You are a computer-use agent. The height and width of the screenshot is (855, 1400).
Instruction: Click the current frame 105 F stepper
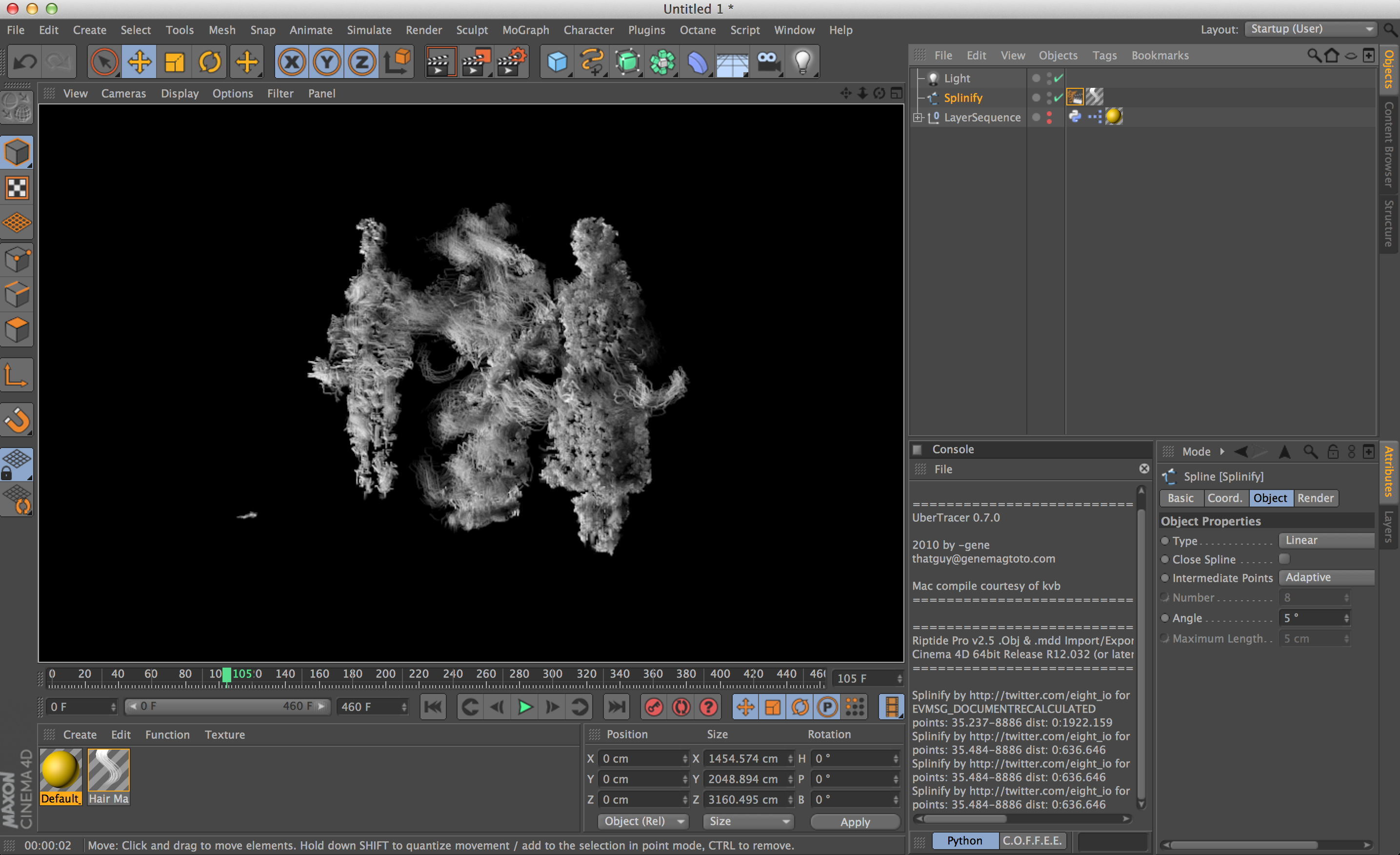[x=899, y=678]
